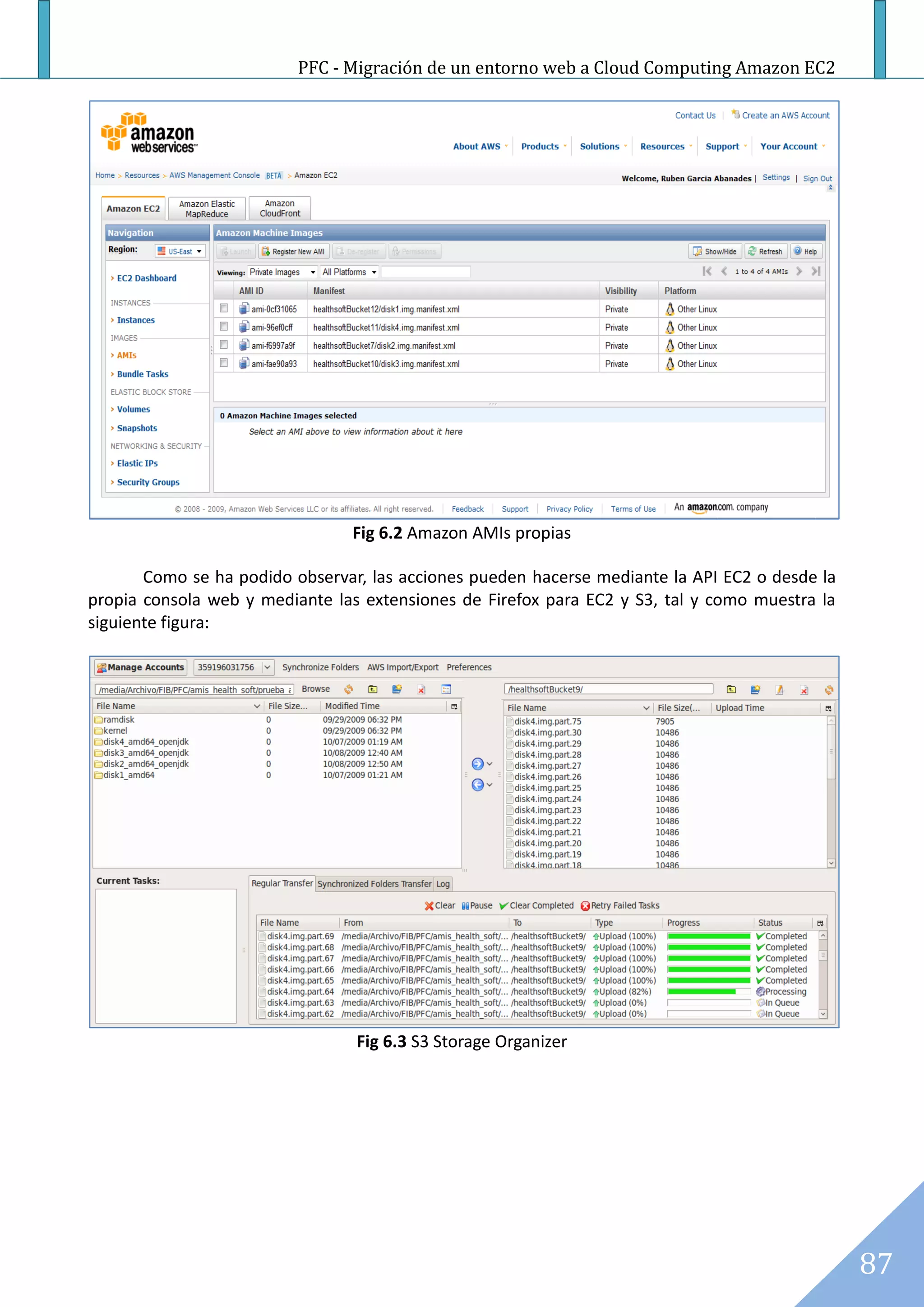Click the Manage Accounts button
This screenshot has height=1307, width=924.
tap(141, 667)
